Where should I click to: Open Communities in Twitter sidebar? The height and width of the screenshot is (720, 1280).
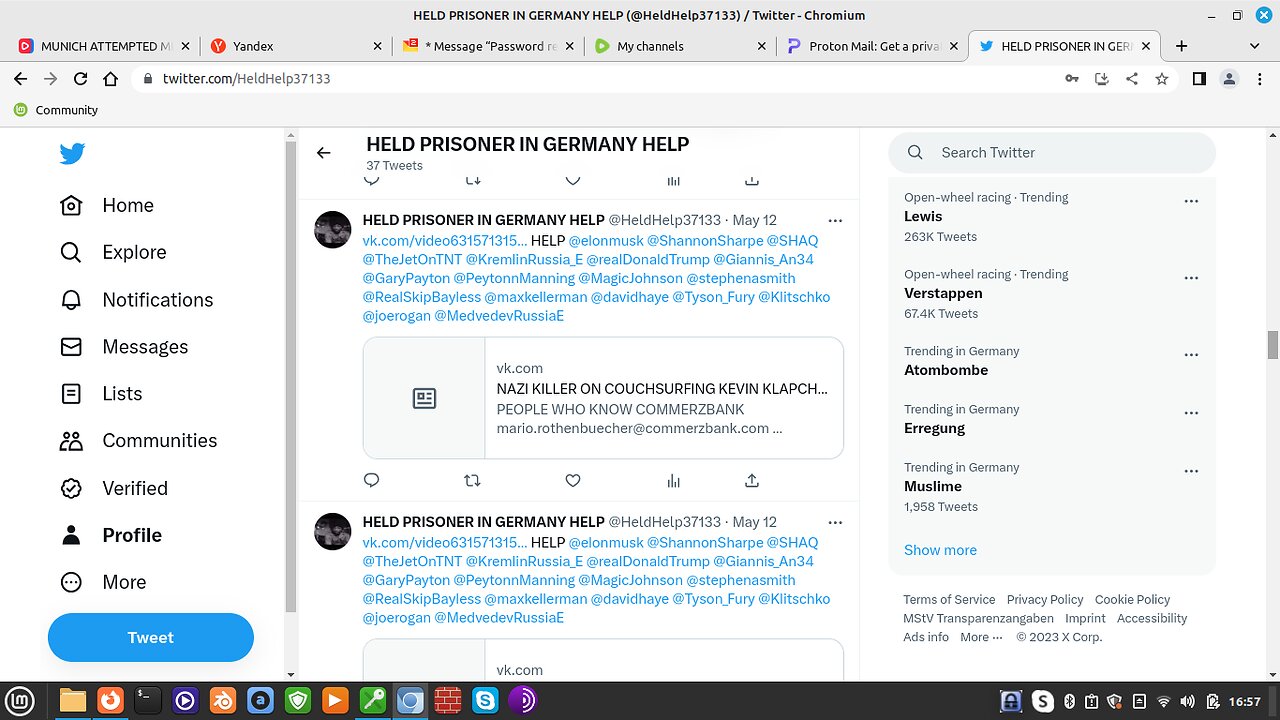[x=138, y=441]
